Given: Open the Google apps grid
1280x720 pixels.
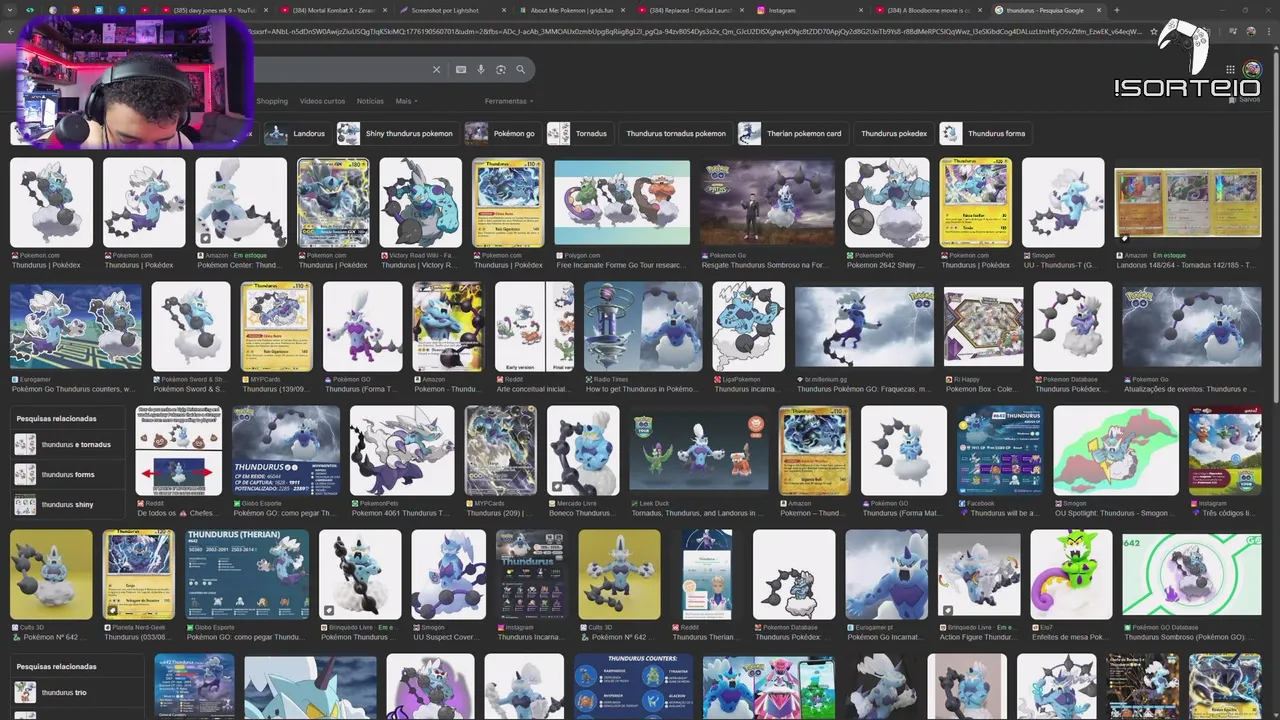Looking at the screenshot, I should [1228, 69].
